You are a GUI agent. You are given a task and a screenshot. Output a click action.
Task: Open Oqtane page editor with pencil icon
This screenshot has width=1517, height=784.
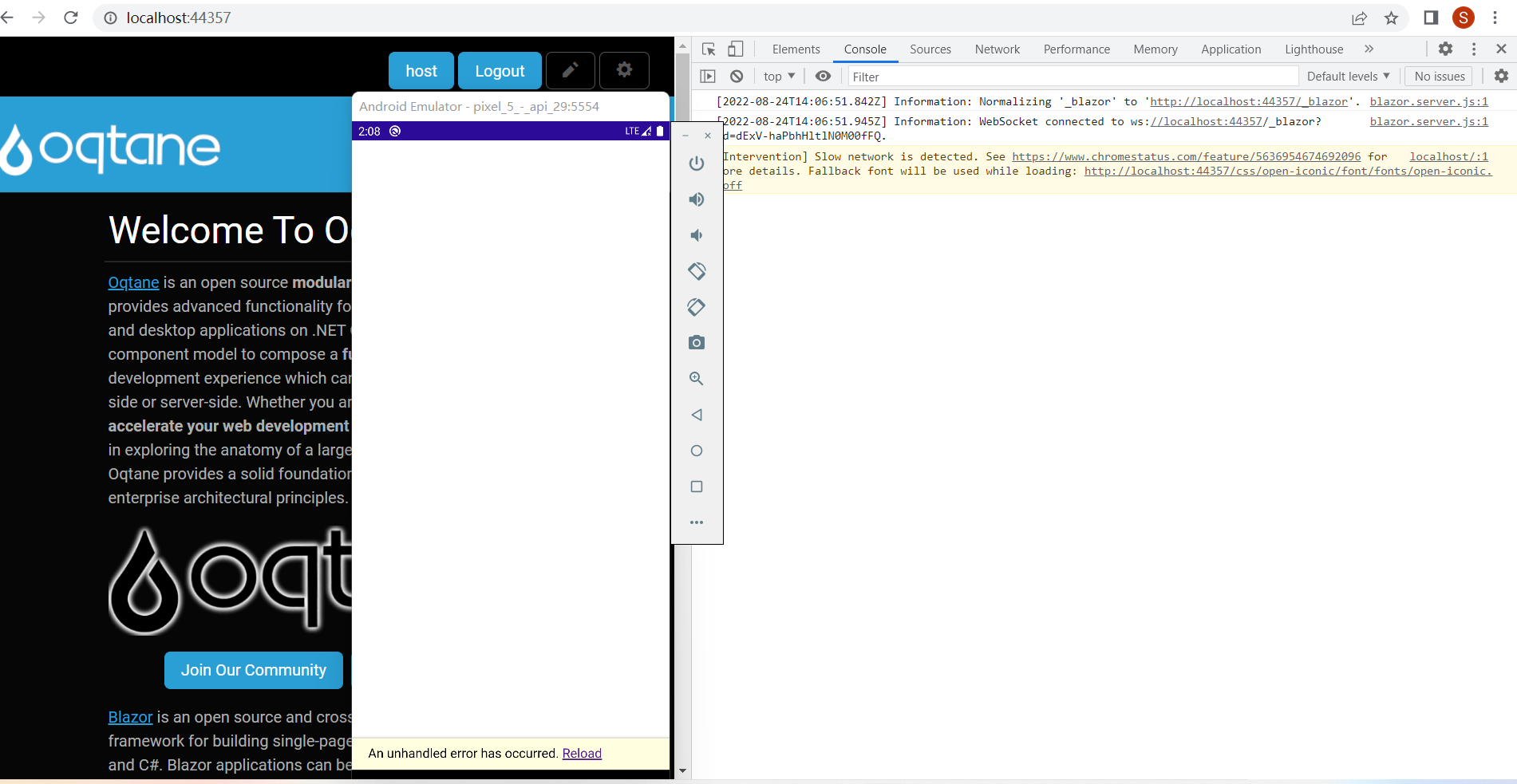coord(570,70)
